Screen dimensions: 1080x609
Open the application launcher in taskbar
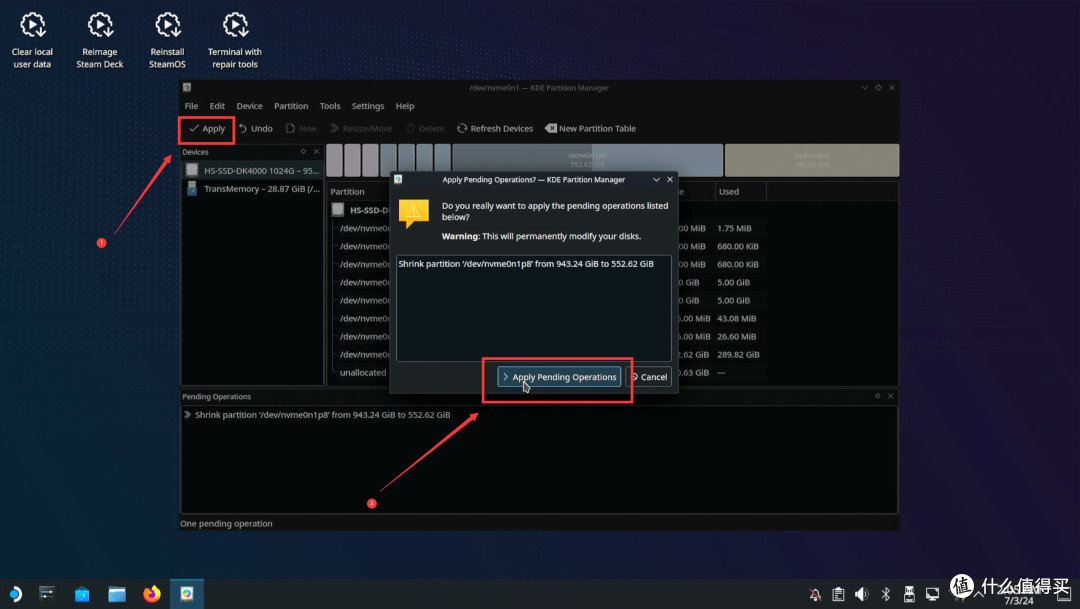(14, 594)
